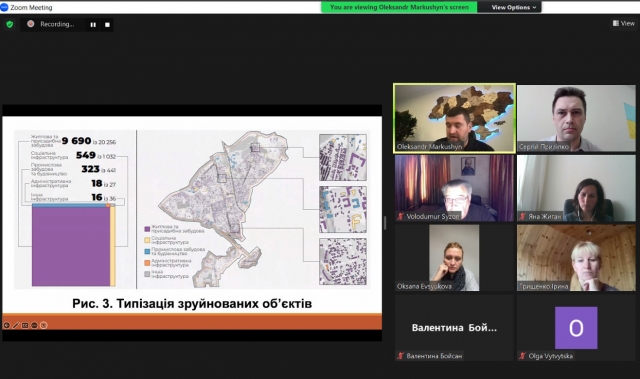Click the View Options chevron arrow
640x379 pixels.
pyautogui.click(x=534, y=7)
